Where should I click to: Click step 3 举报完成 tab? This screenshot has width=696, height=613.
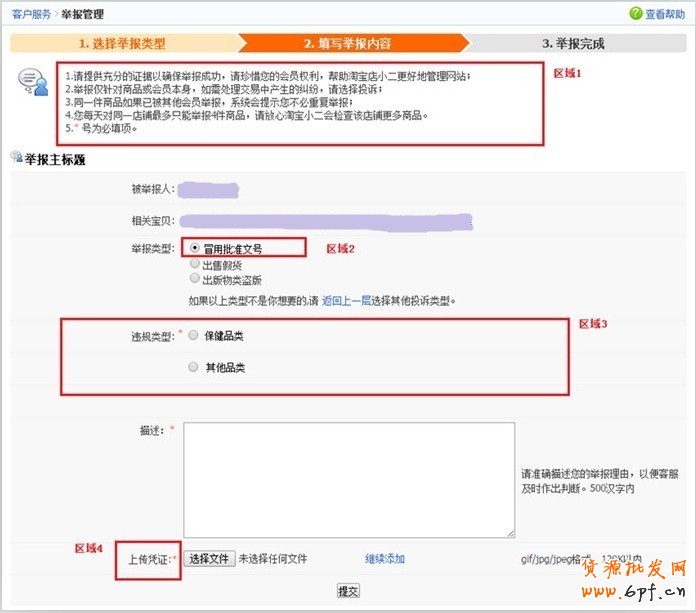(x=573, y=44)
